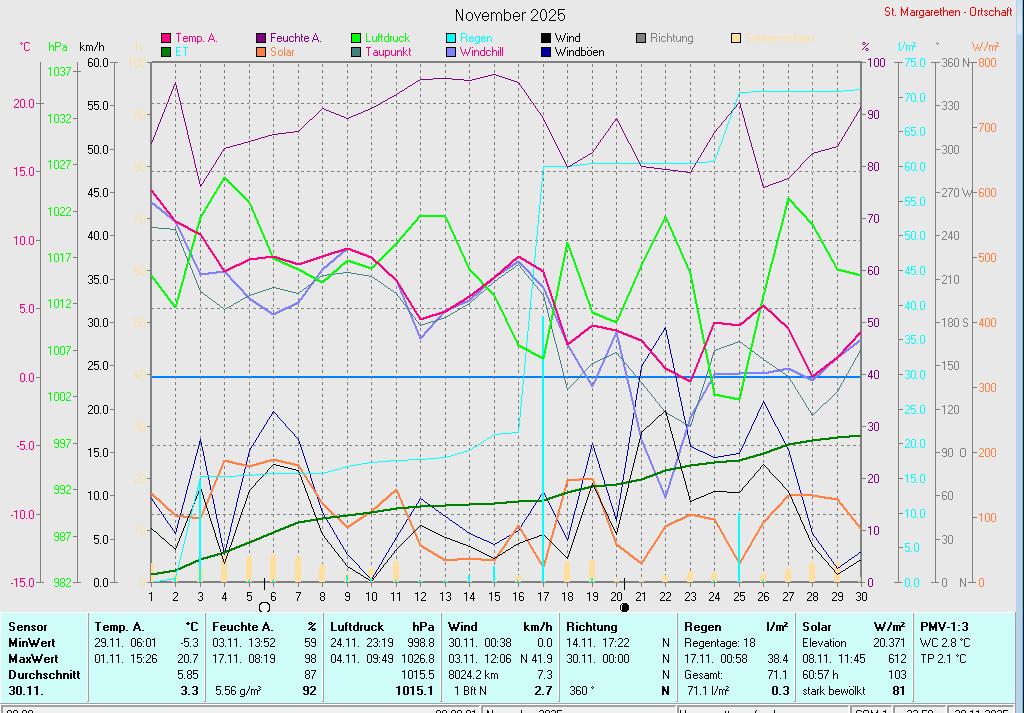Click the PMV-1:3 header in statistics panel
The width and height of the screenshot is (1024, 713).
click(945, 627)
